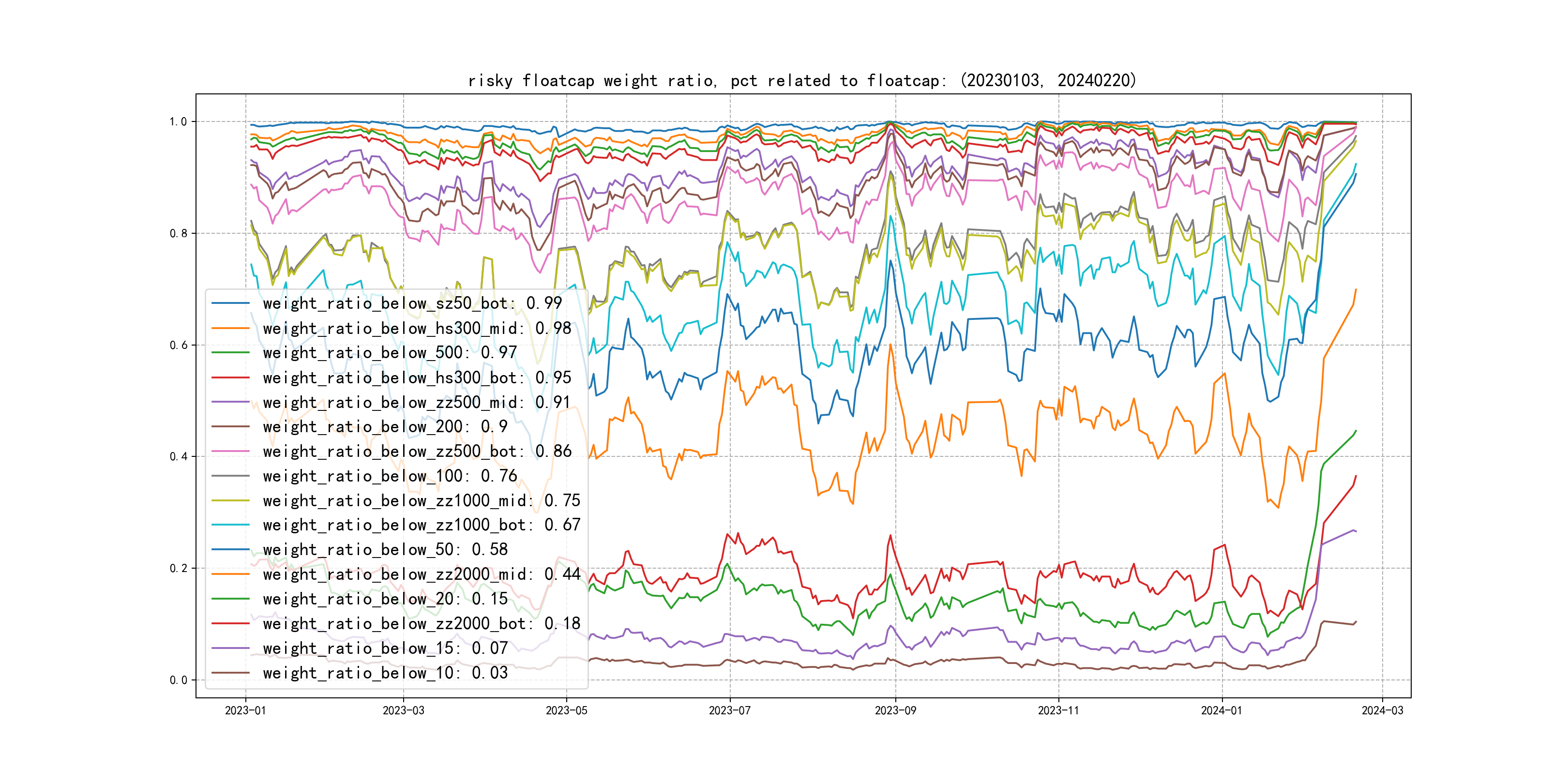This screenshot has width=1568, height=784.
Task: Click the weight_ratio_below_zz1000_mid legend label
Action: [x=421, y=500]
